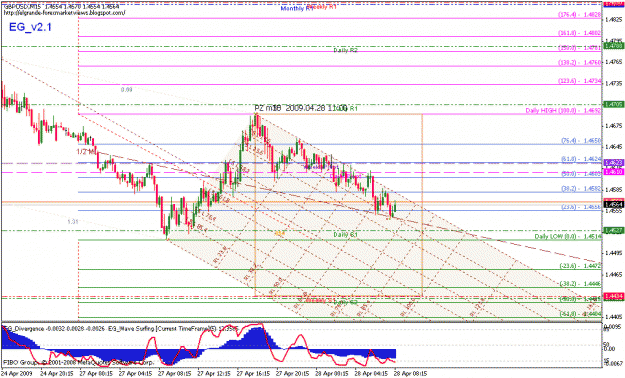Click 1.4735 on the price scale
Screen dimensions: 625x378
(x=614, y=83)
